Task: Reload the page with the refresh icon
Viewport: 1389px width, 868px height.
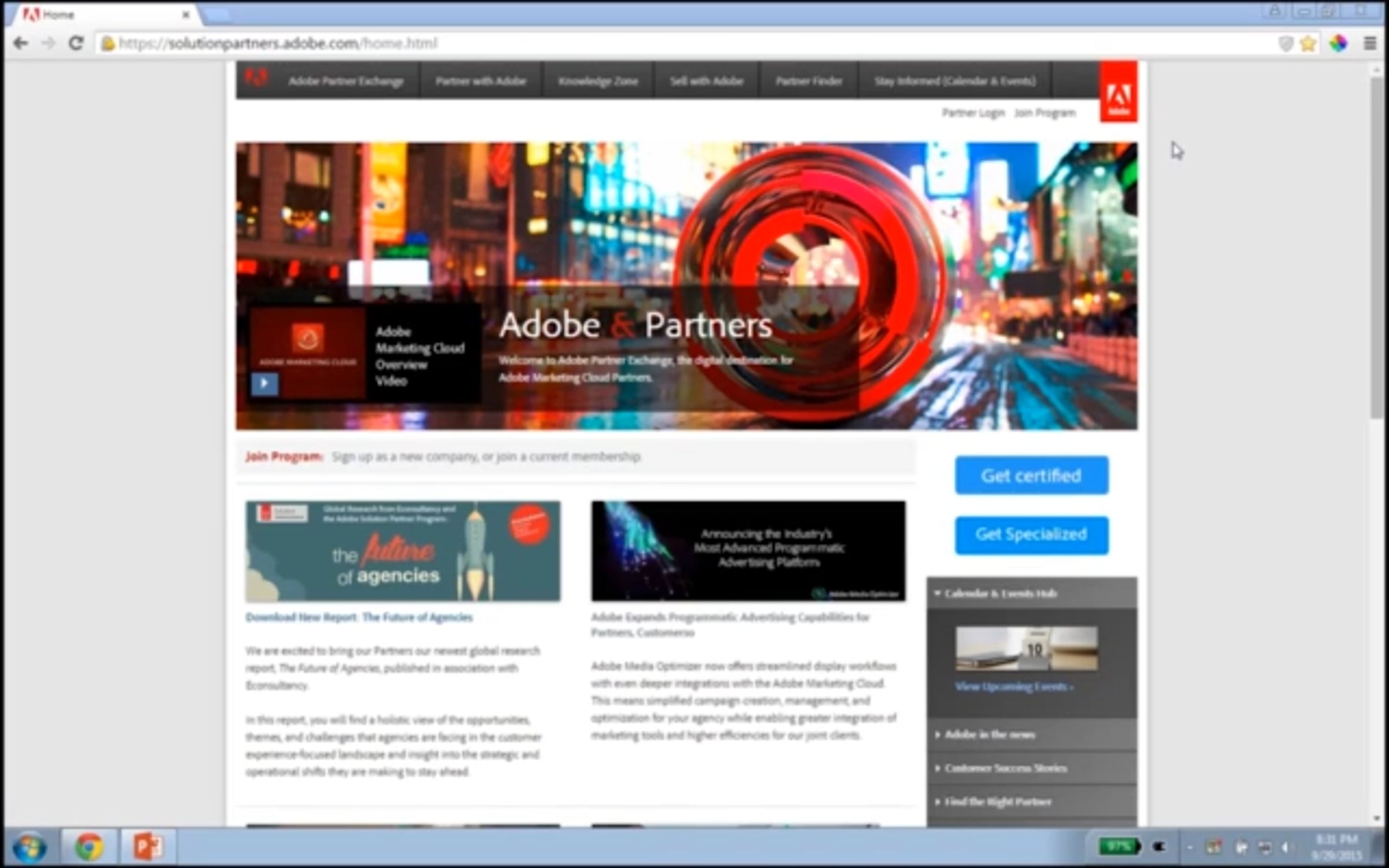Action: [x=76, y=43]
